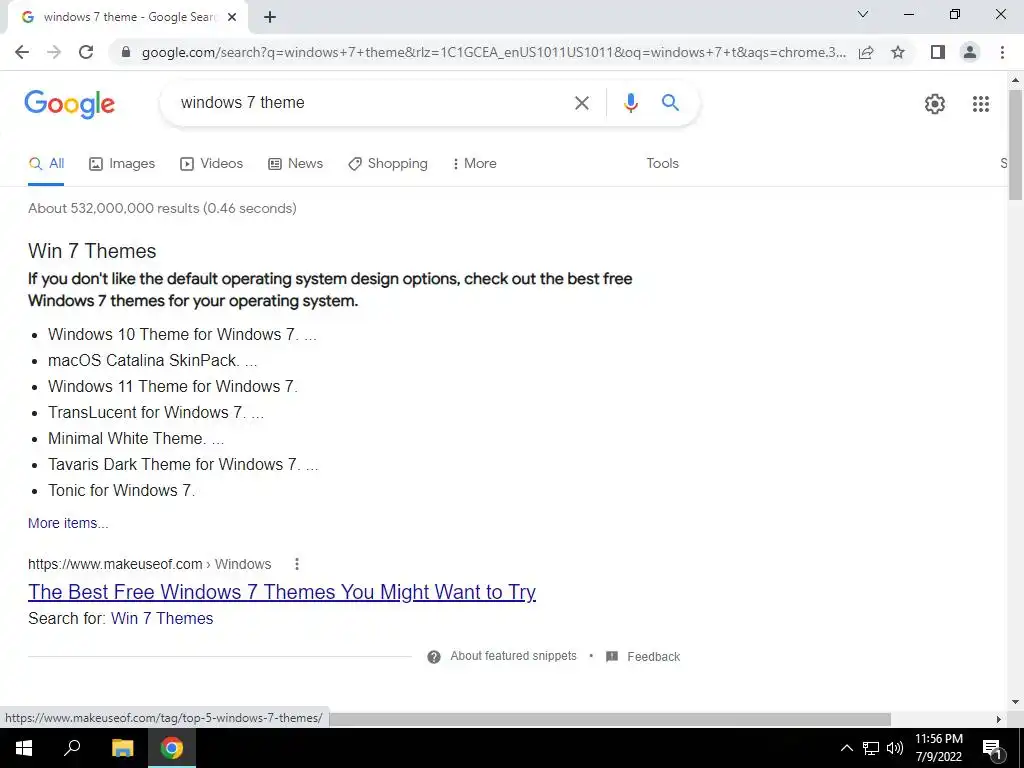Open the notification center icon

pyautogui.click(x=992, y=749)
